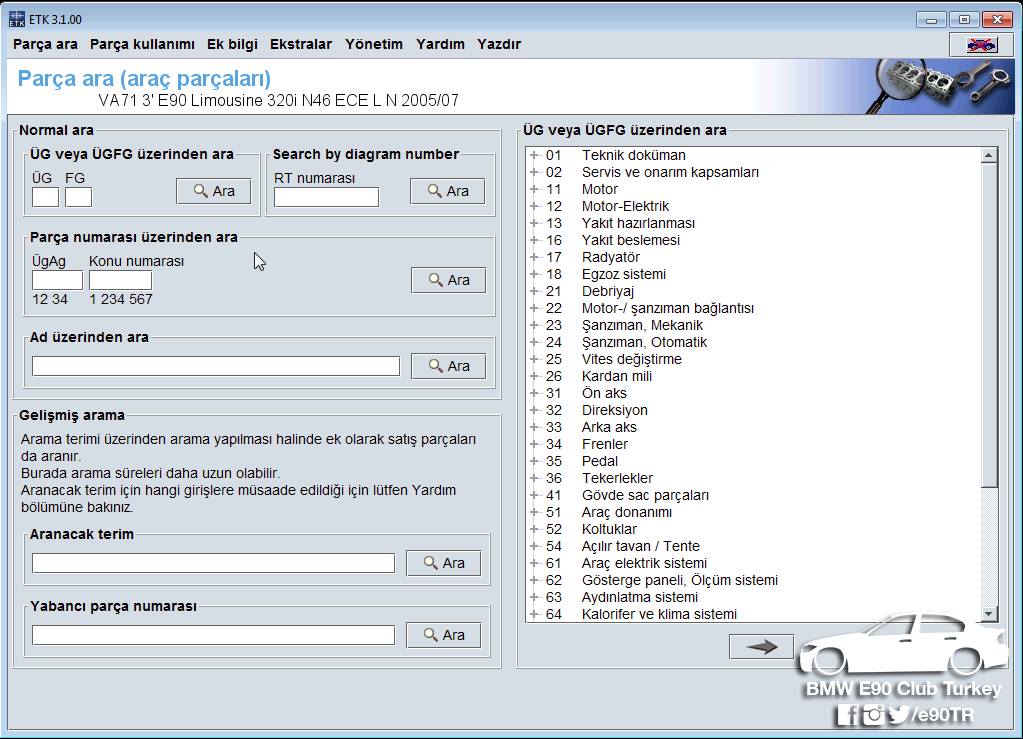Select Gösterge paneli, Ölçüm sistemi in the list
1023x739 pixels.
coord(680,580)
